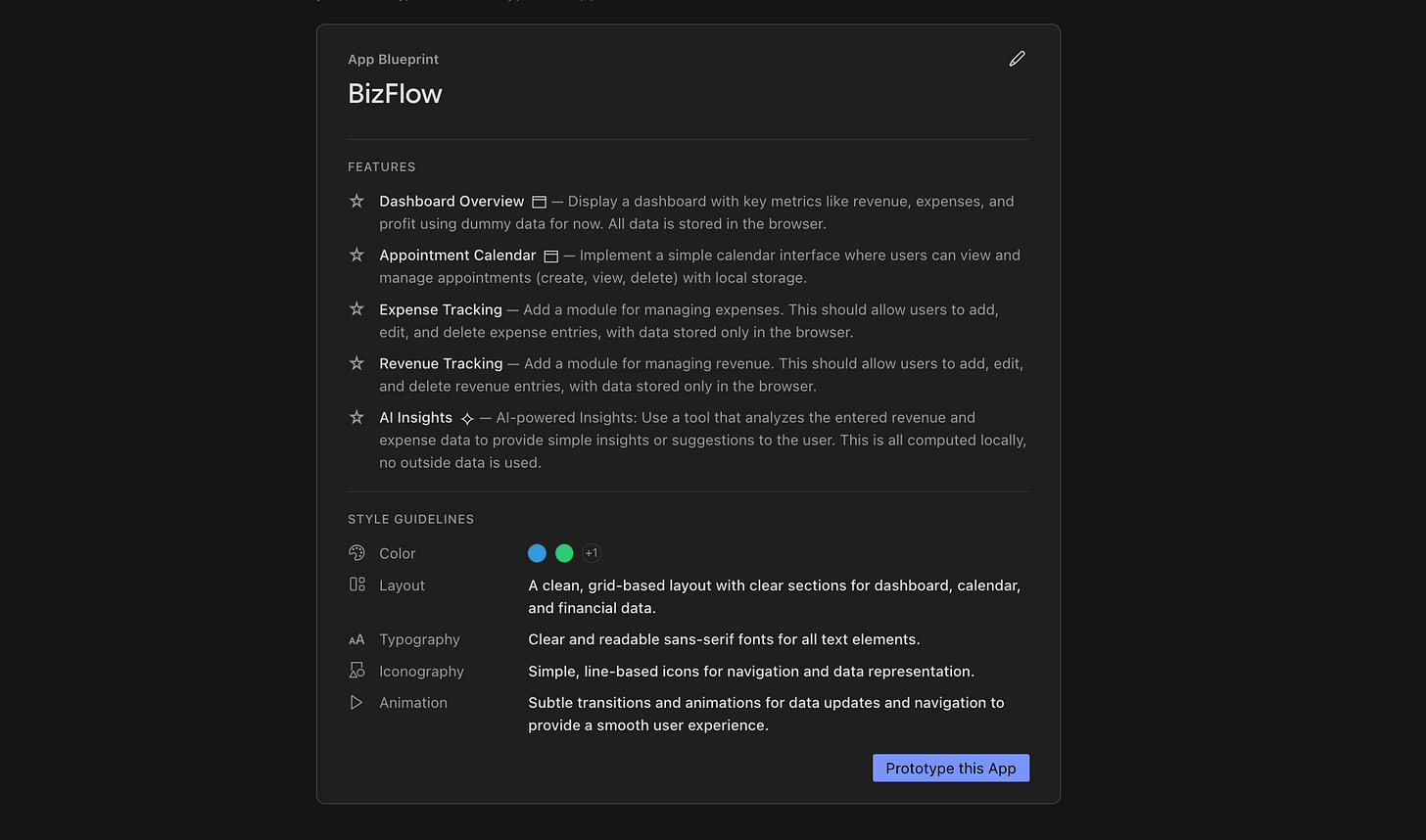Toggle the star beside Appointment Calendar

point(356,255)
